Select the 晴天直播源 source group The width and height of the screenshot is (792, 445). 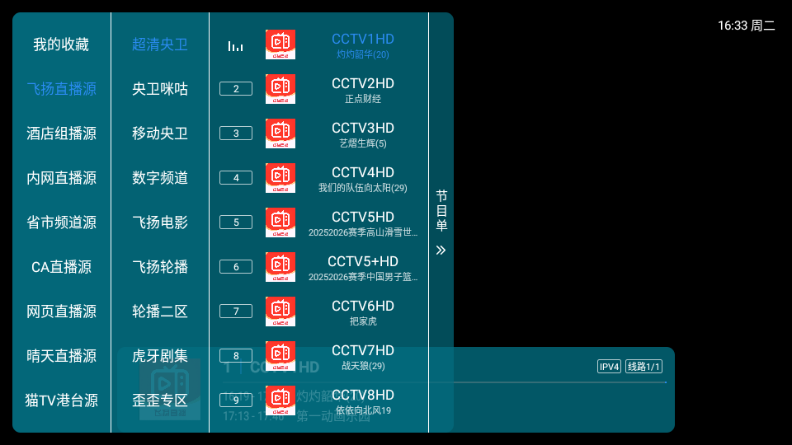(61, 356)
